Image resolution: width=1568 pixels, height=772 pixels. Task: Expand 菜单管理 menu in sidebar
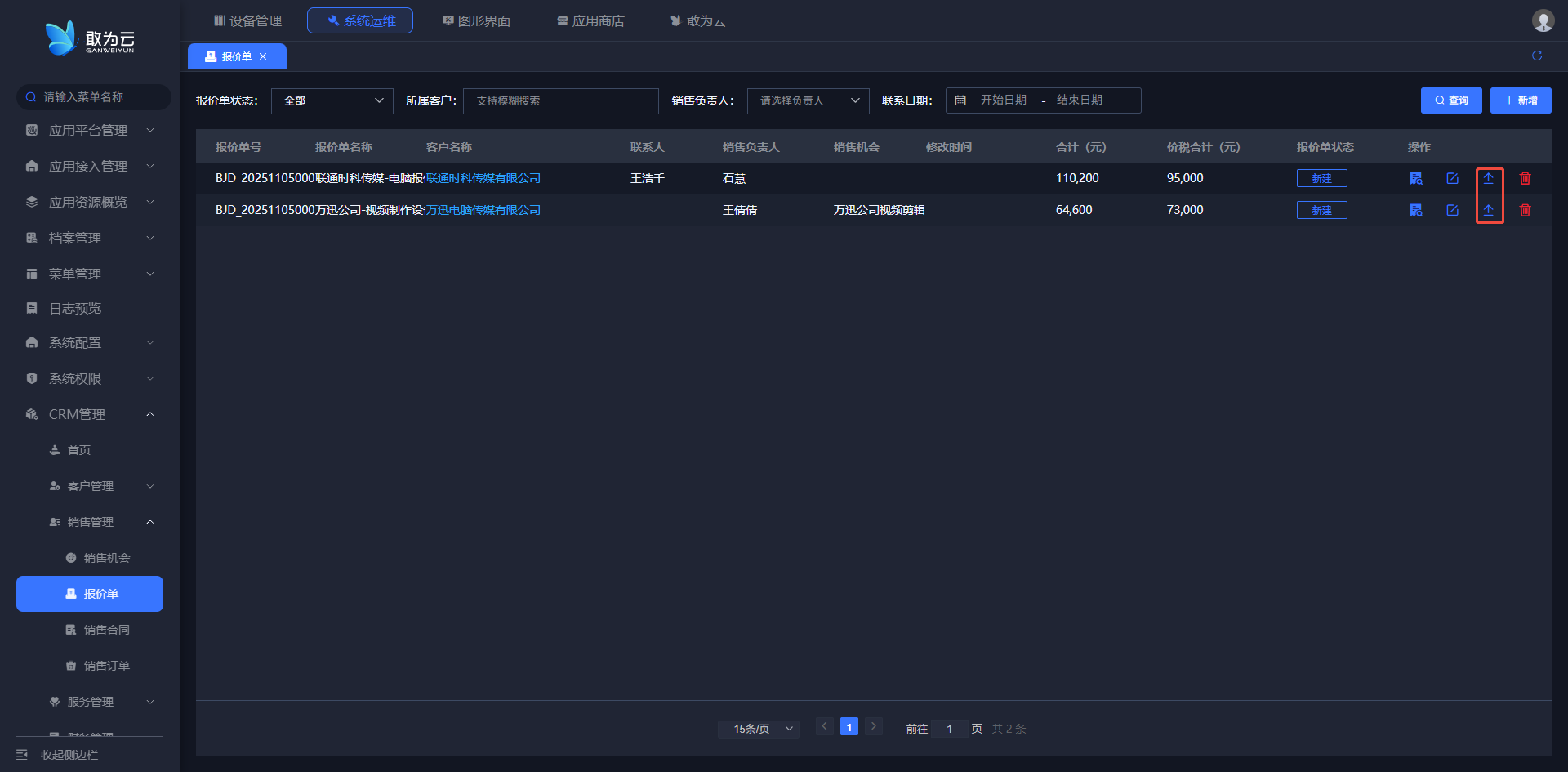90,274
